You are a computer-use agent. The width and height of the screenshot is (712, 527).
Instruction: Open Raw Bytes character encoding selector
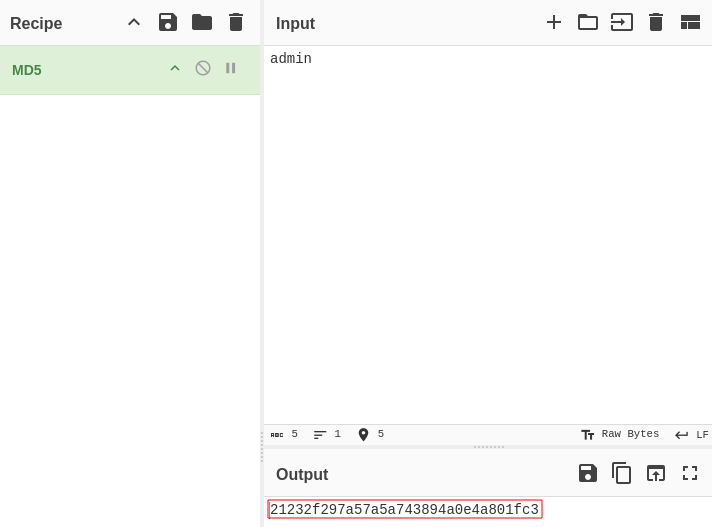pyautogui.click(x=620, y=434)
